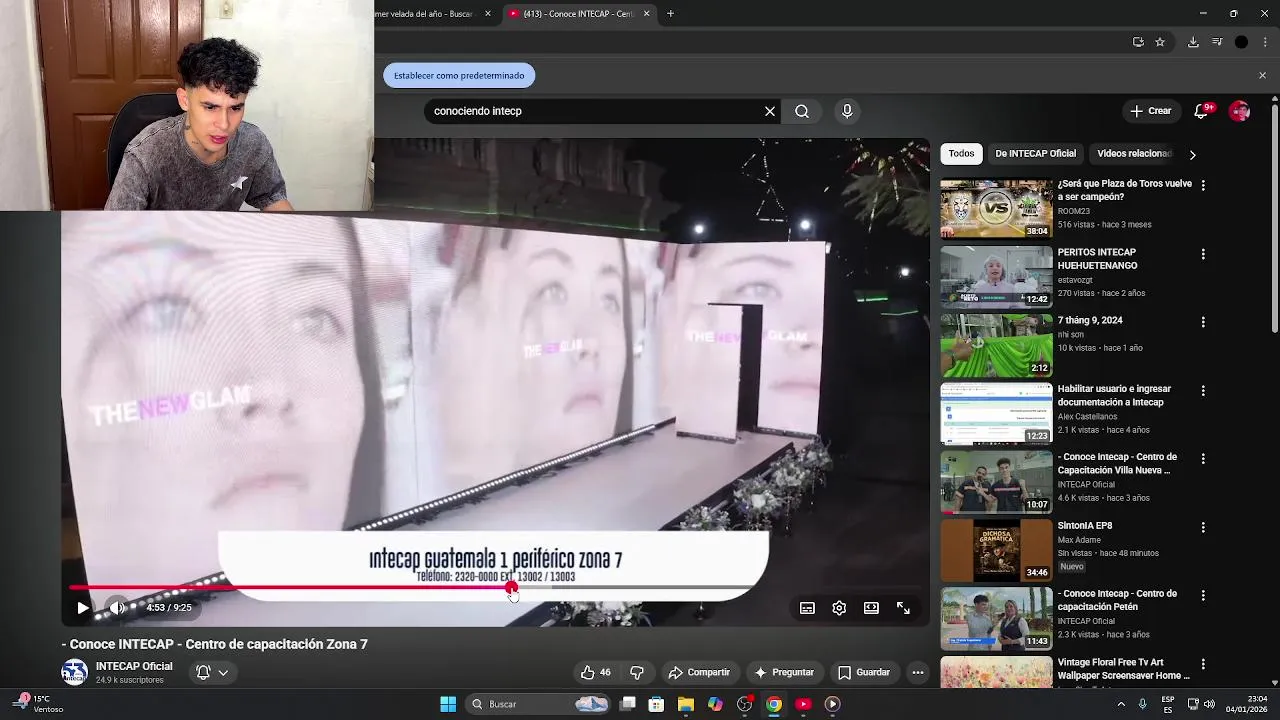Open the YouTube account avatar menu
The height and width of the screenshot is (720, 1280).
click(1240, 111)
